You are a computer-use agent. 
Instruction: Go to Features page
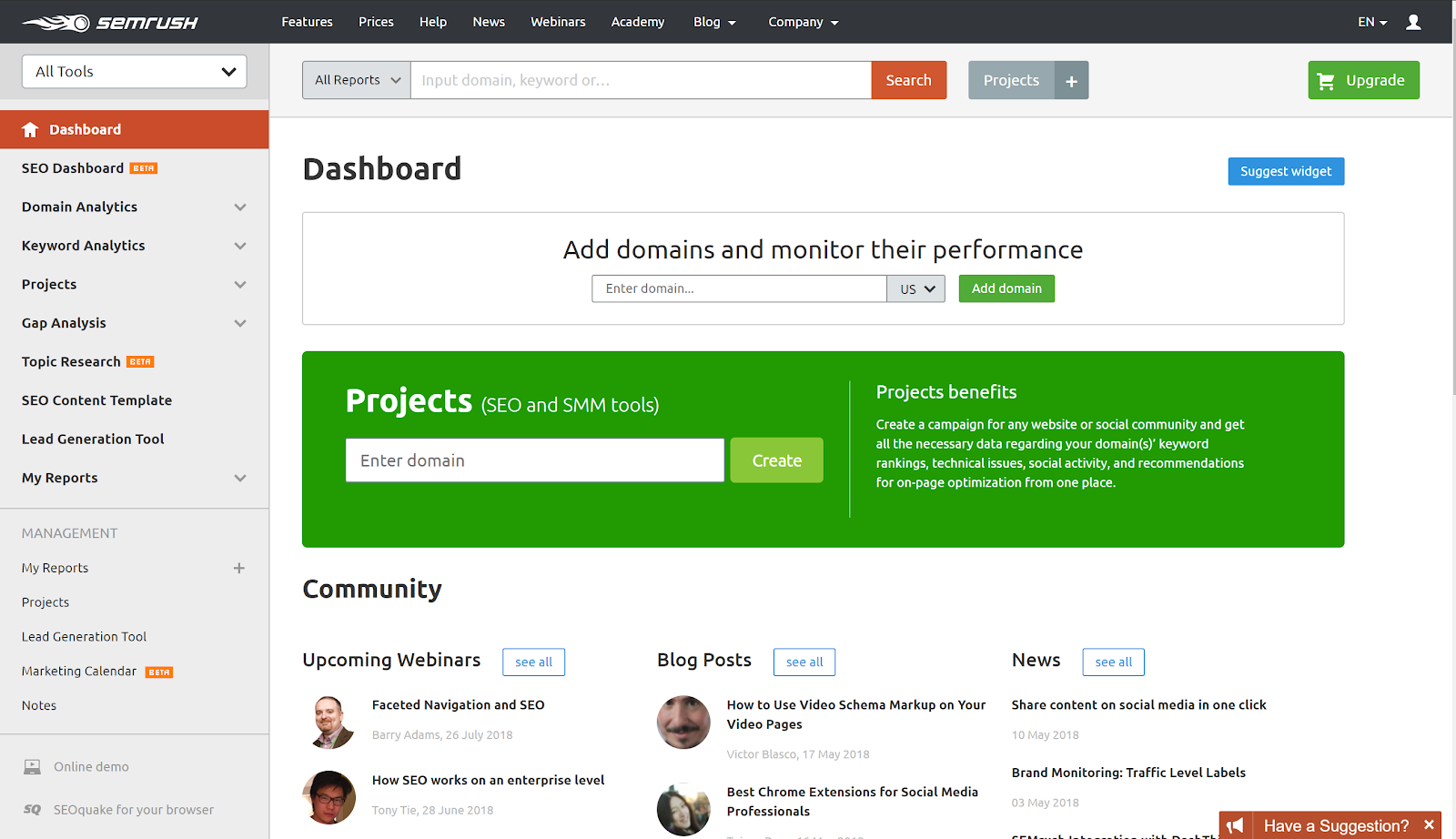click(x=307, y=22)
